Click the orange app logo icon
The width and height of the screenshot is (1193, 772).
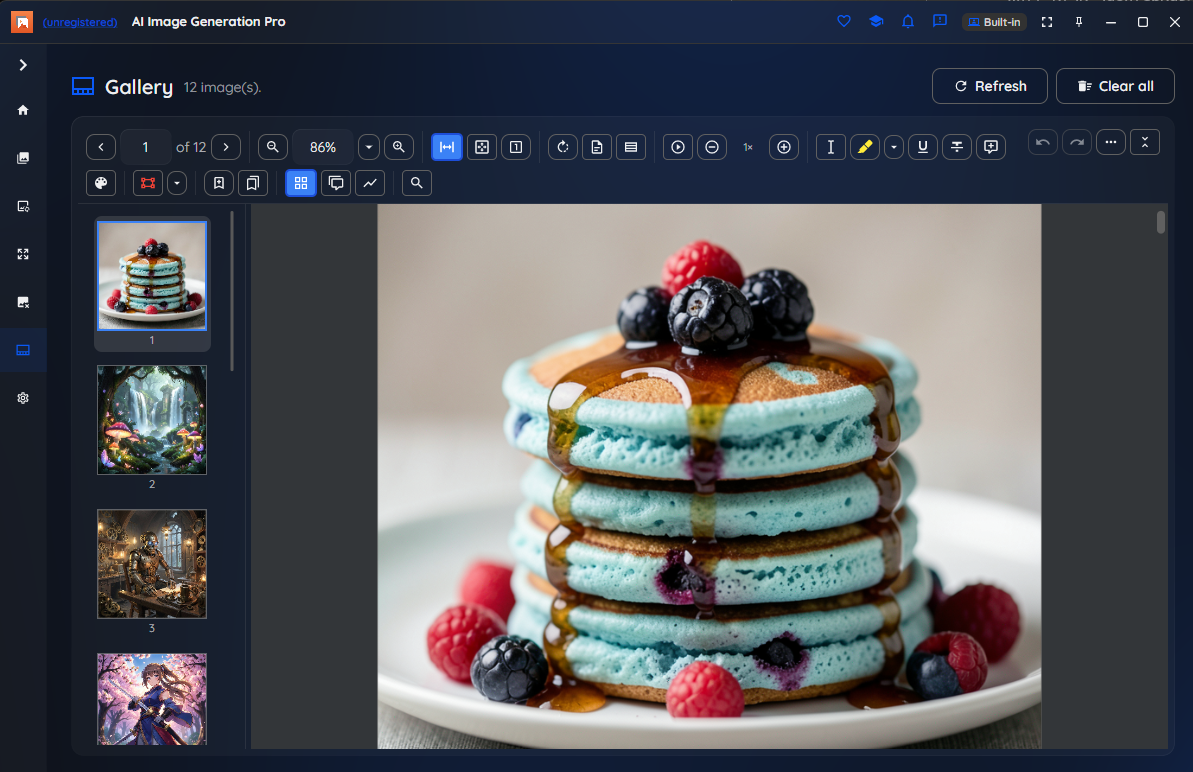point(22,22)
